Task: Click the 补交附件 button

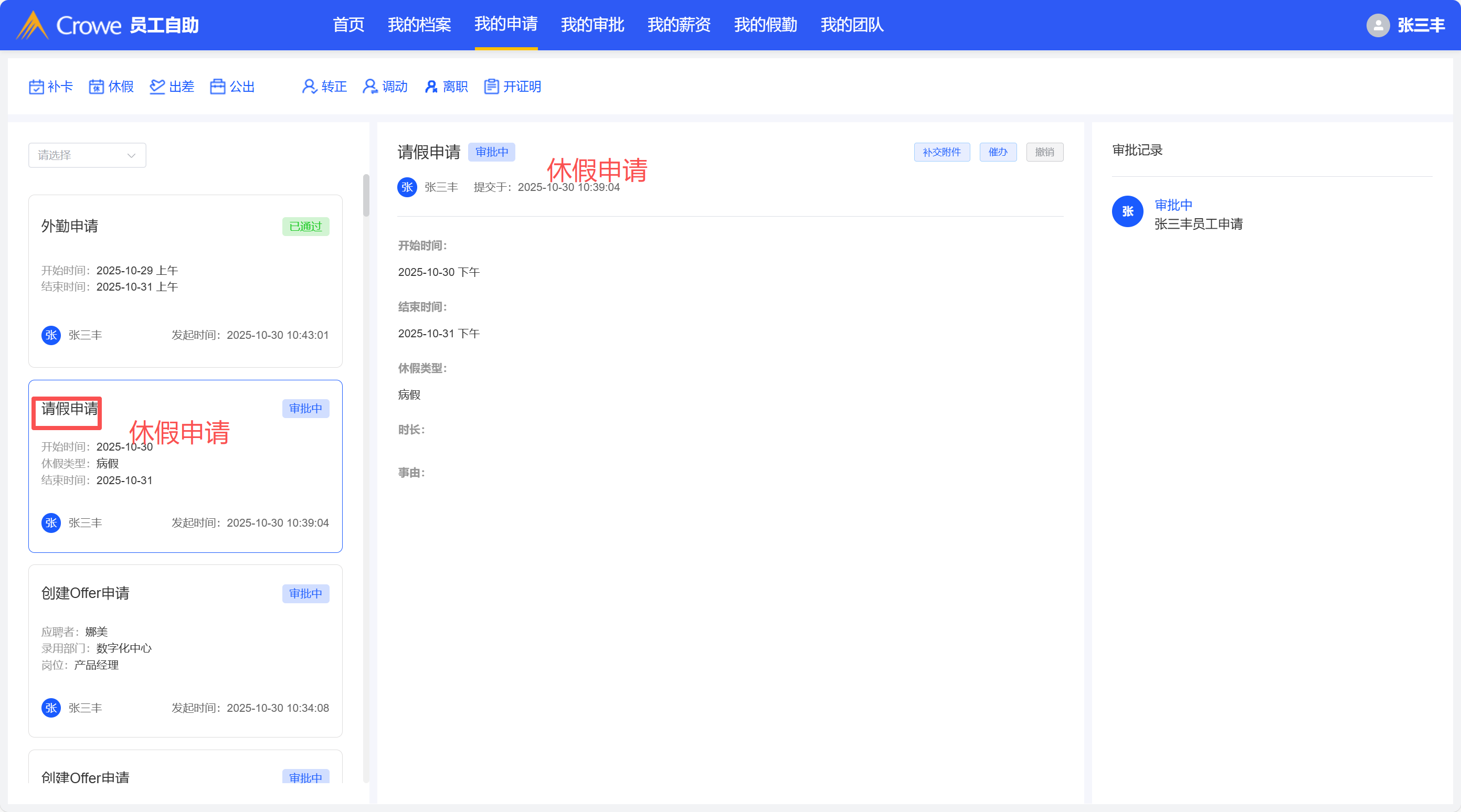Action: 941,152
